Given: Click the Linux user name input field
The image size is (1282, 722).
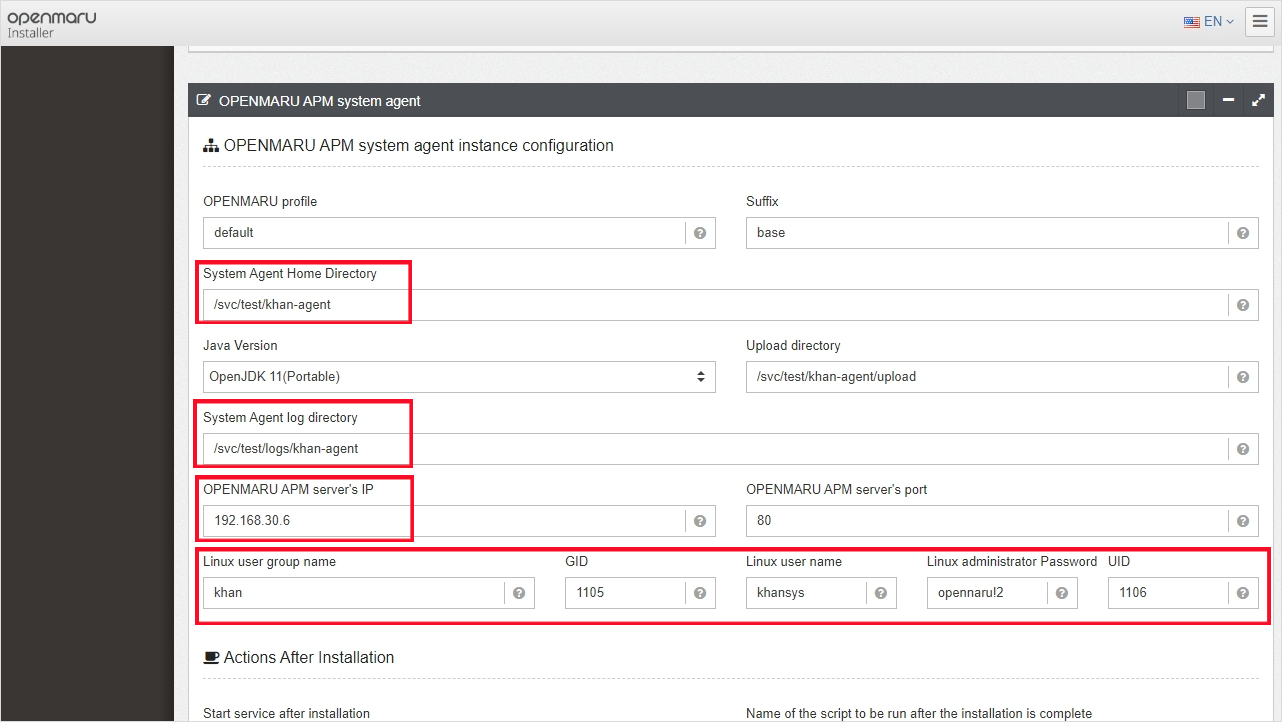Looking at the screenshot, I should (806, 593).
